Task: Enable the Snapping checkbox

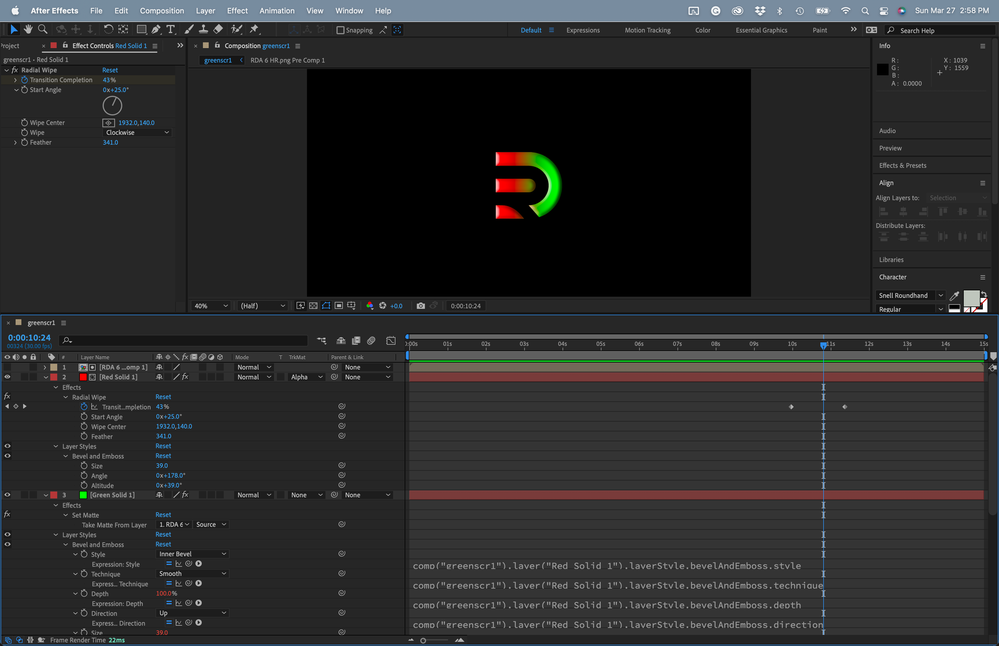Action: [341, 30]
